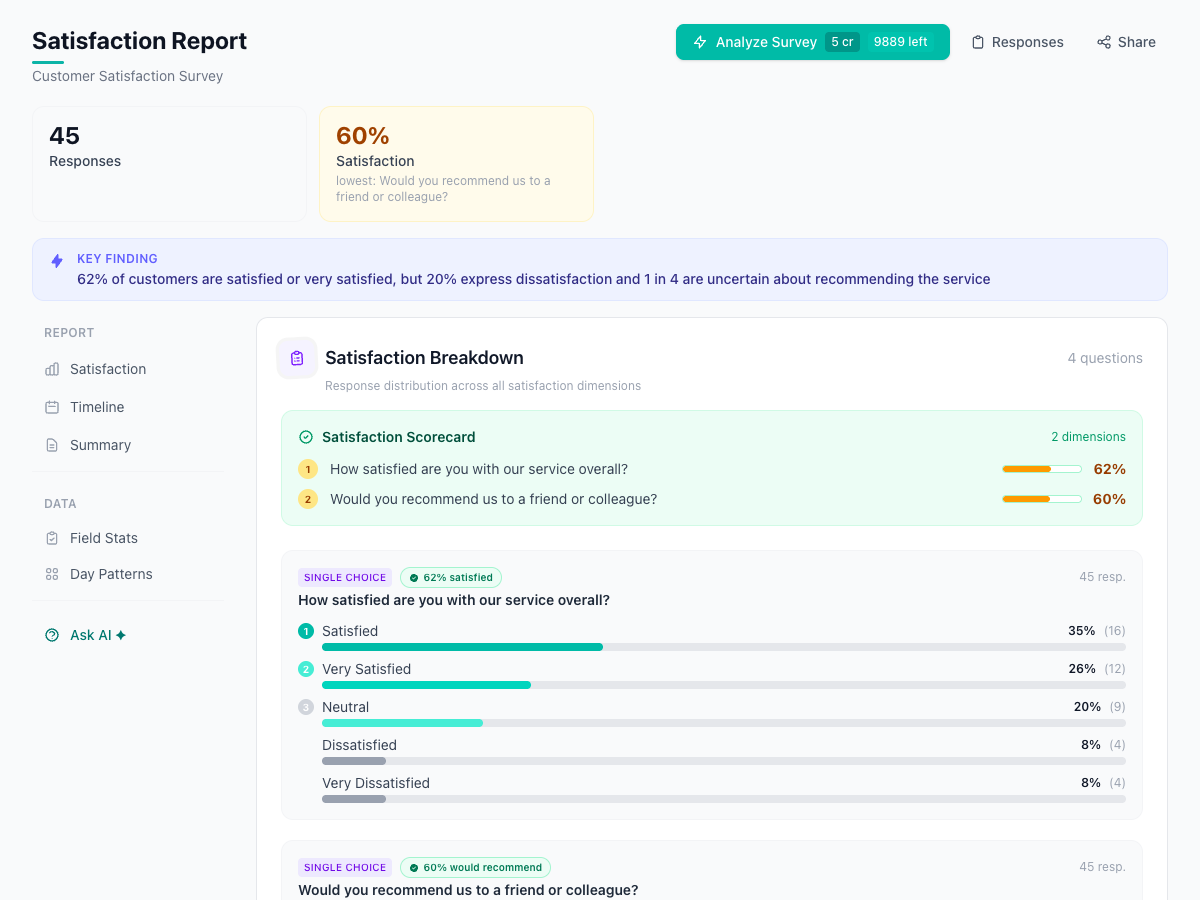Select the Day Patterns grid icon

(x=52, y=574)
